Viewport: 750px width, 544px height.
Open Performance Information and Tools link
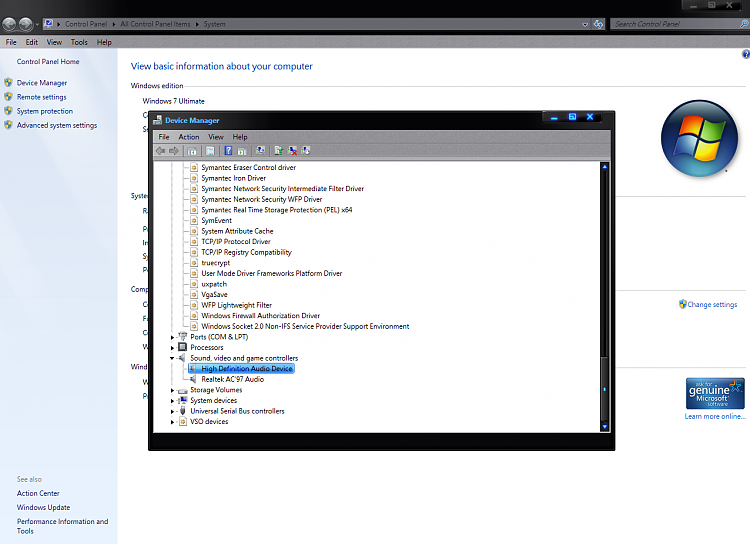pyautogui.click(x=62, y=526)
